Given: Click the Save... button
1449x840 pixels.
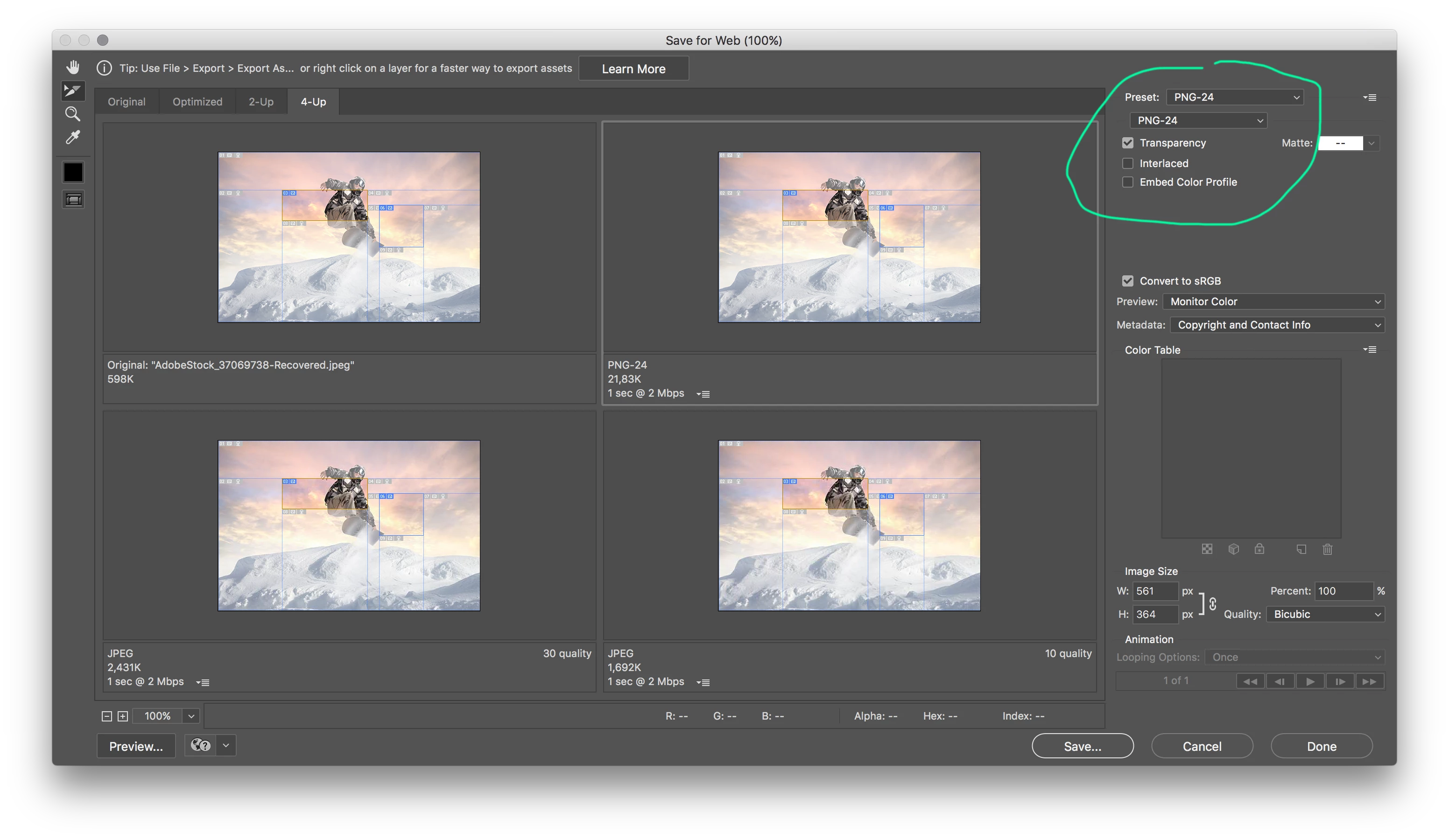Looking at the screenshot, I should click(x=1082, y=746).
